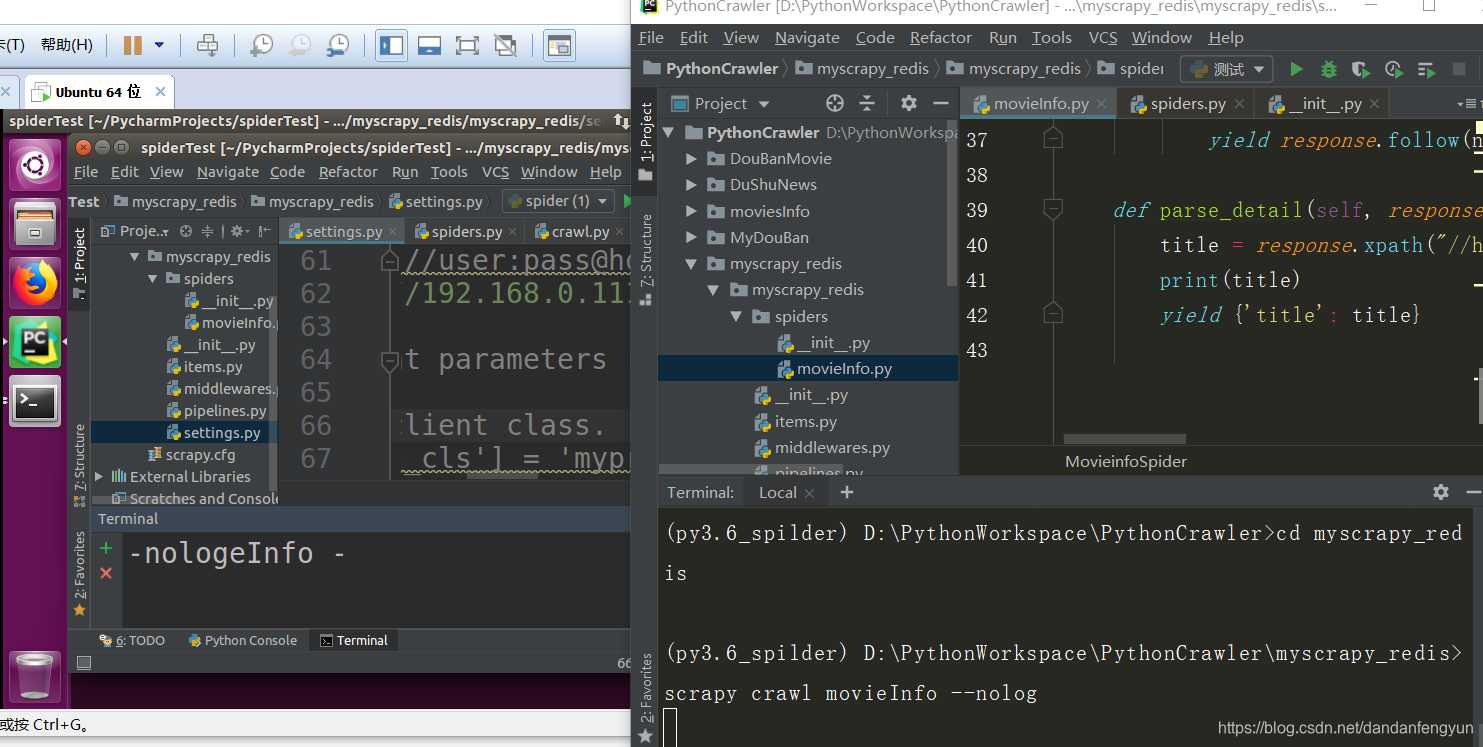Image resolution: width=1483 pixels, height=747 pixels.
Task: Expand moviesInfo folder in project tree
Action: 691,211
